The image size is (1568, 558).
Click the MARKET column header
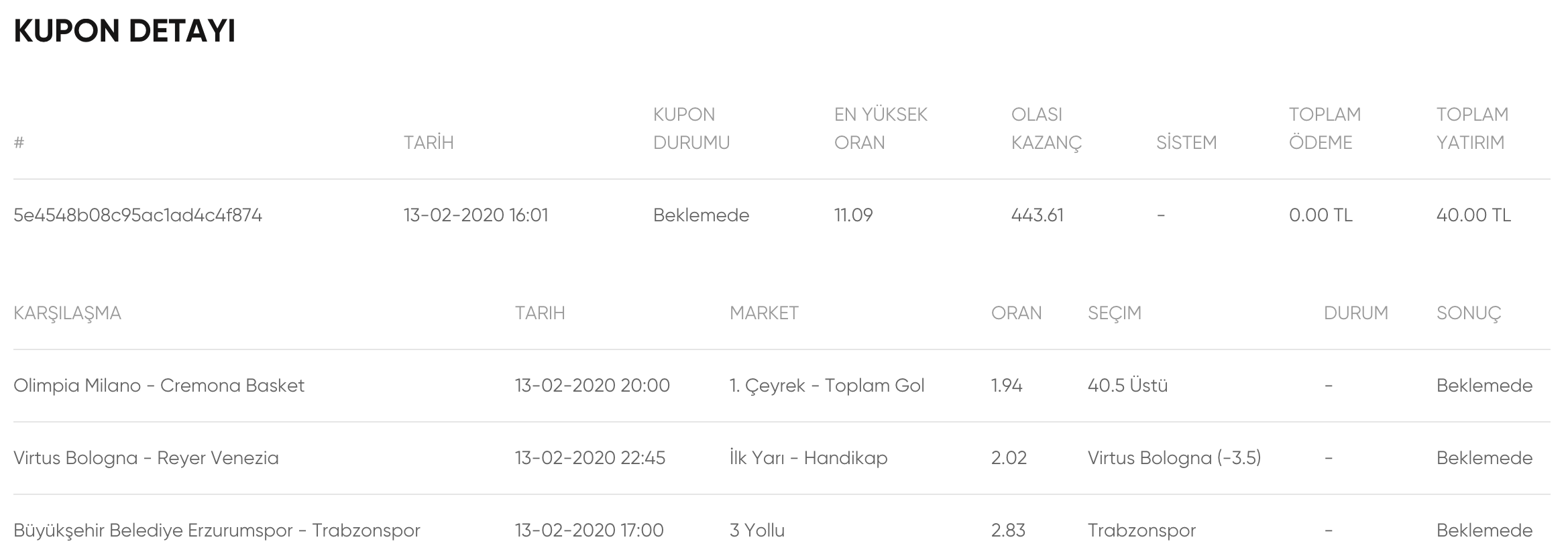click(764, 313)
